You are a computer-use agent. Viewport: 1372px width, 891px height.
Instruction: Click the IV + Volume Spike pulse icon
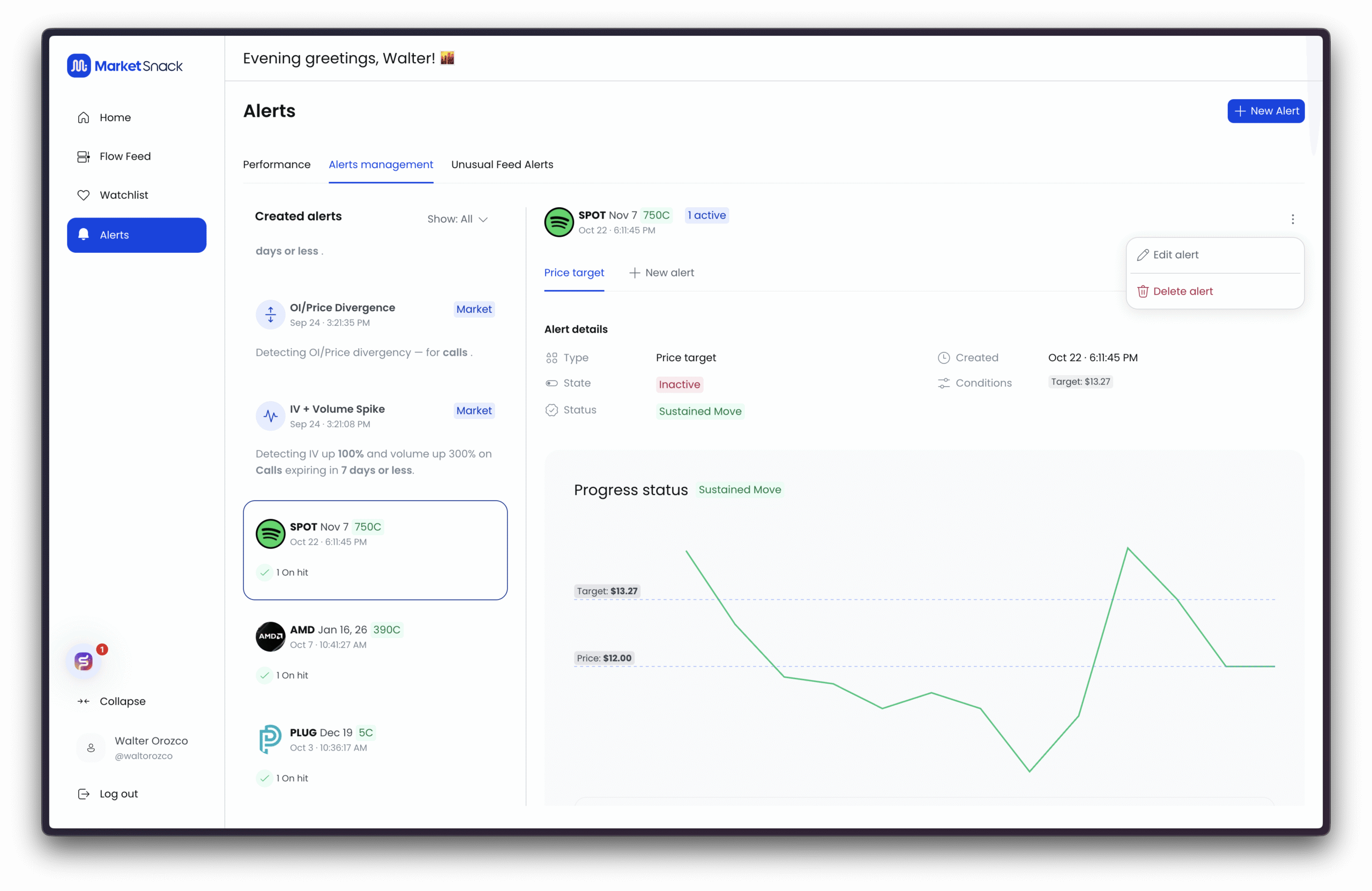click(x=270, y=416)
